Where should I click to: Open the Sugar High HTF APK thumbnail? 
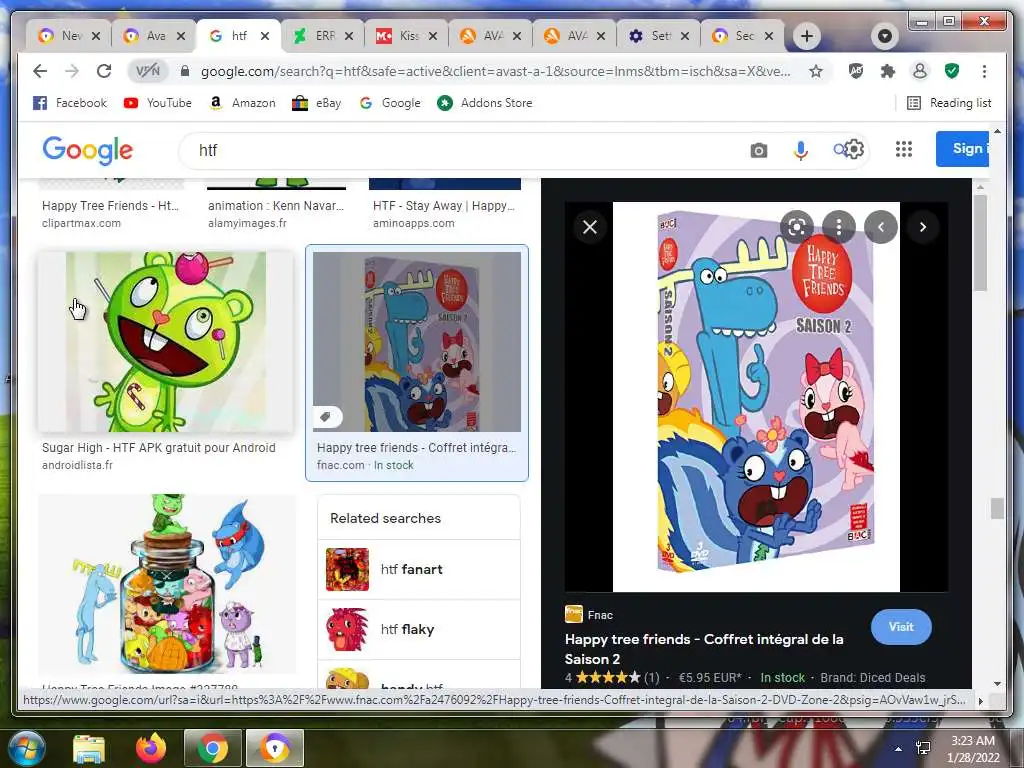[x=165, y=342]
